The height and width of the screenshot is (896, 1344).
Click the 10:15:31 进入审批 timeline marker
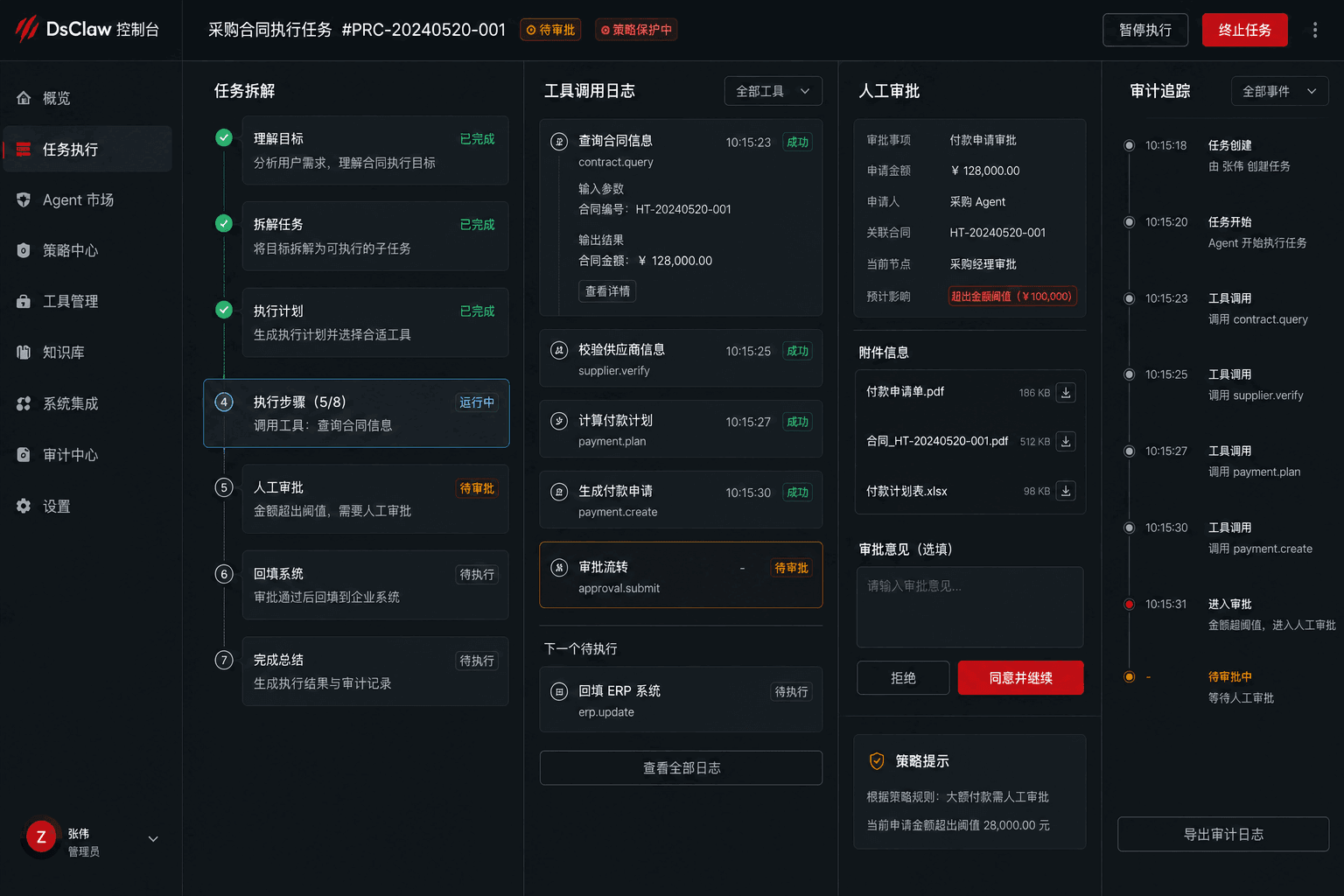(x=1129, y=605)
